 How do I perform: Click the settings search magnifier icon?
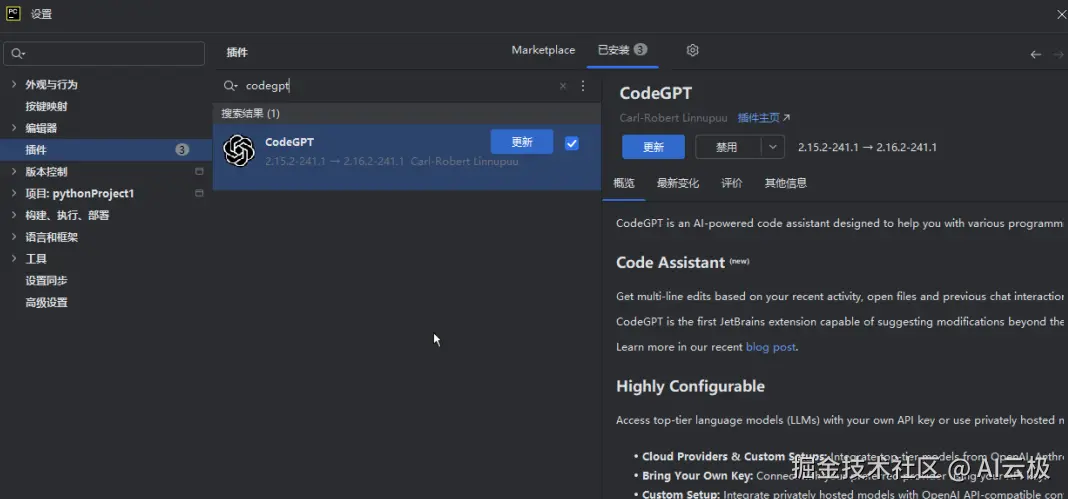[18, 54]
